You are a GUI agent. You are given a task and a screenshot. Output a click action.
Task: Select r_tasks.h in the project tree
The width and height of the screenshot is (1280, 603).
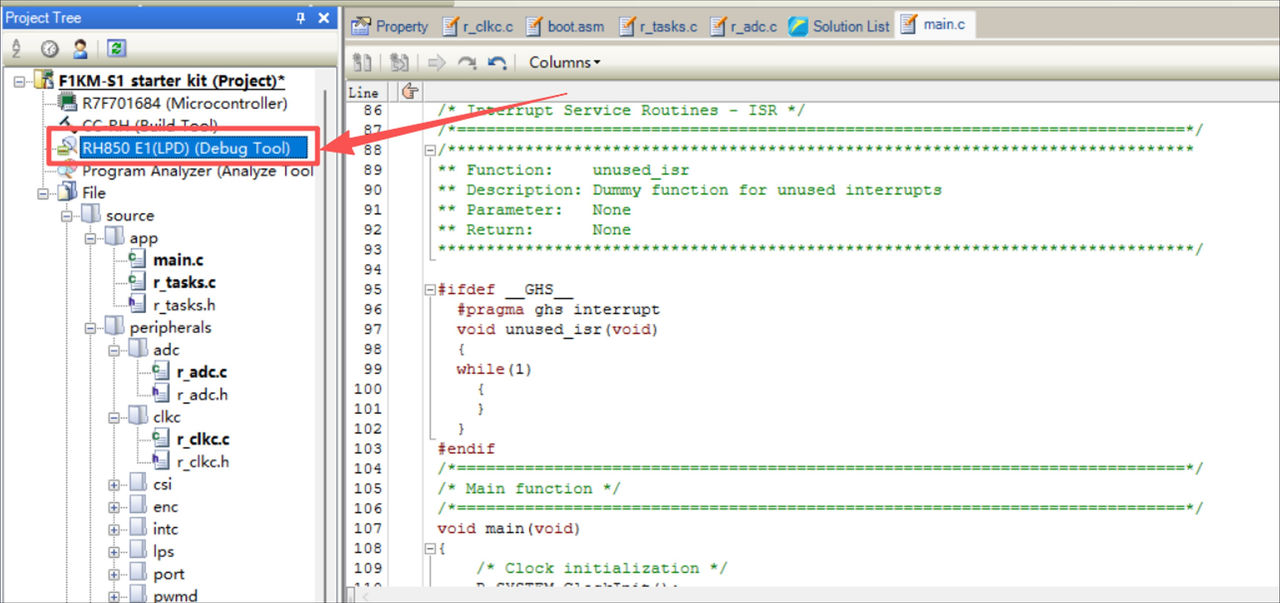click(183, 305)
